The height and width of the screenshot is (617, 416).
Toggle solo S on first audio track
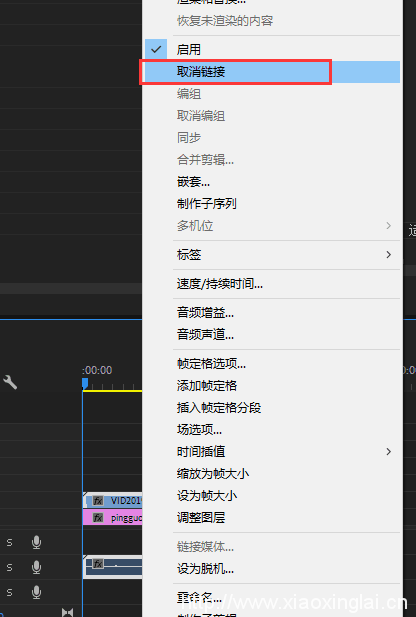[x=9, y=542]
